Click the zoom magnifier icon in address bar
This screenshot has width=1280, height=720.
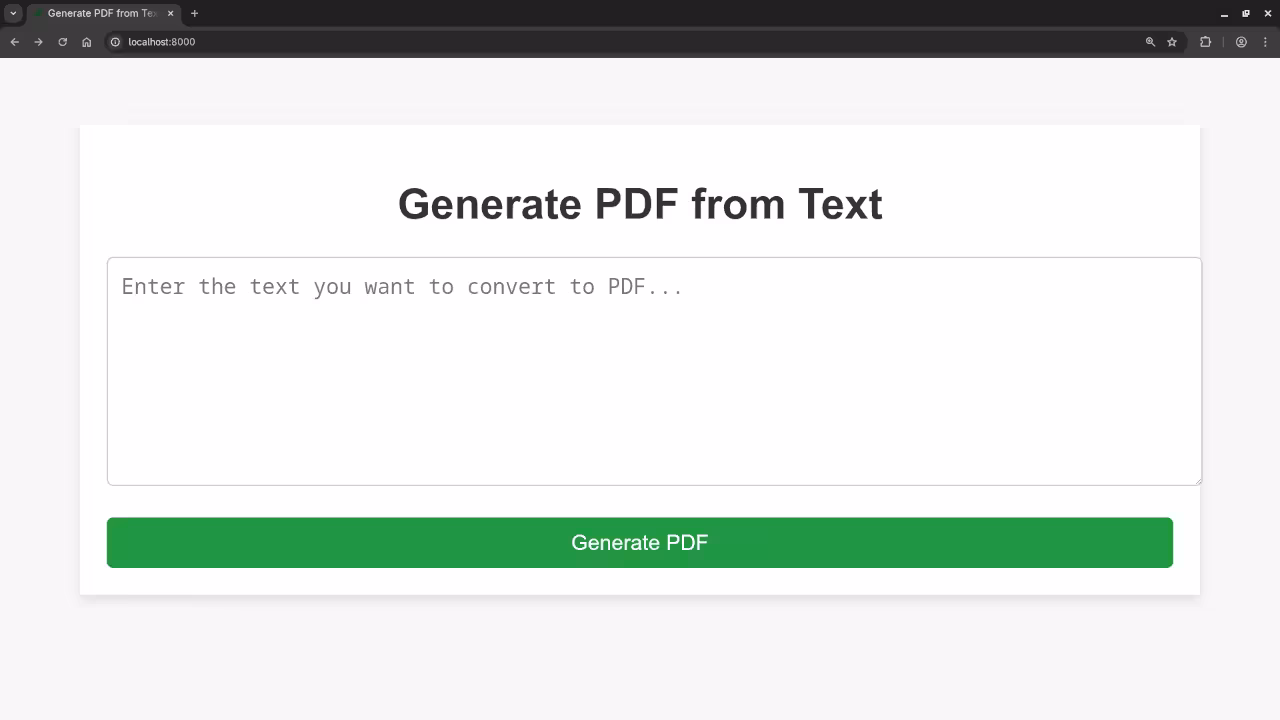pos(1150,42)
